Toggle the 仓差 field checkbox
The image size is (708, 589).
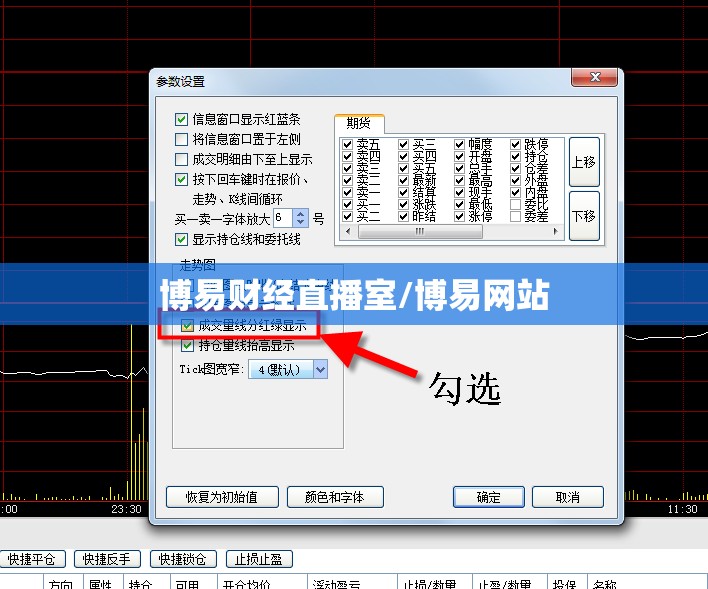(515, 168)
